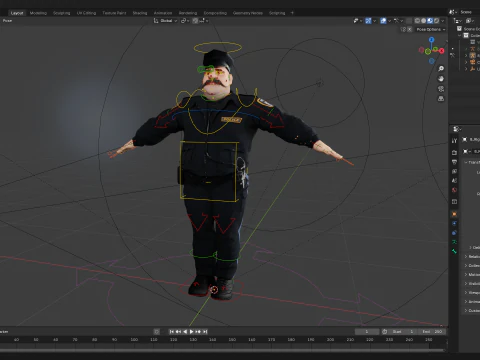The width and height of the screenshot is (480, 360).
Task: Toggle the snapping magnet
Action: tap(195, 21)
